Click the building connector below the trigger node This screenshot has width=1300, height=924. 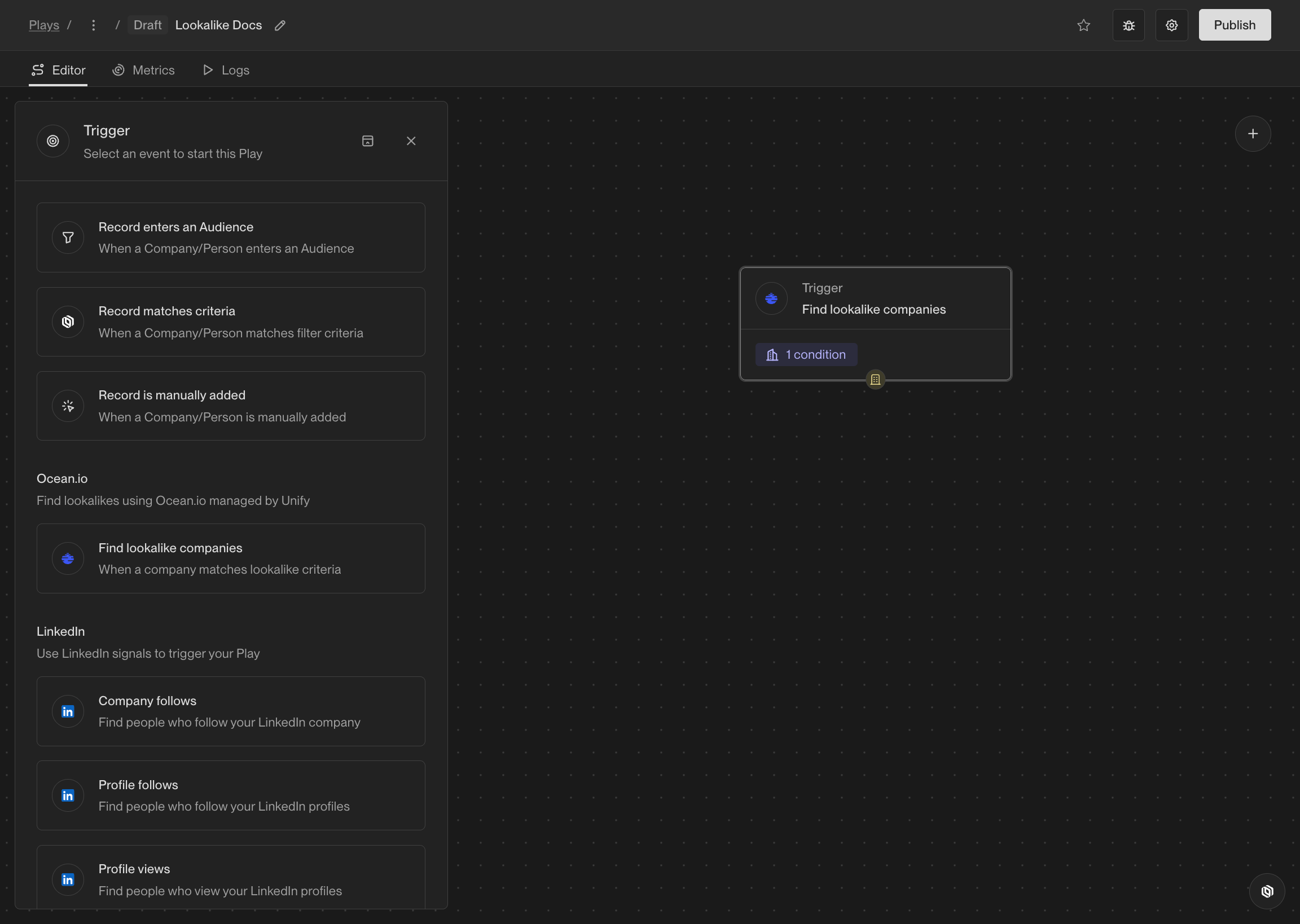pyautogui.click(x=875, y=380)
